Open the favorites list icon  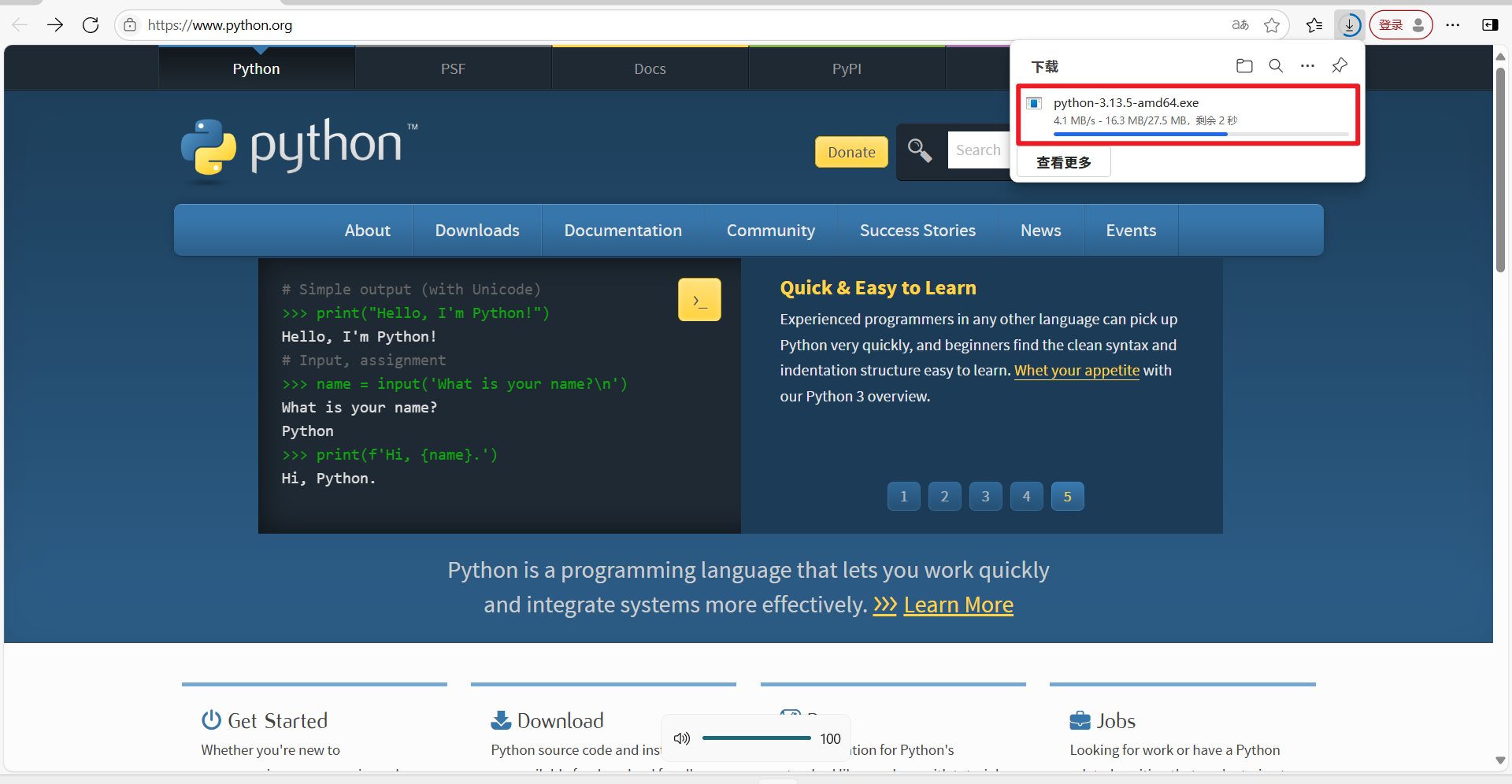click(x=1314, y=25)
